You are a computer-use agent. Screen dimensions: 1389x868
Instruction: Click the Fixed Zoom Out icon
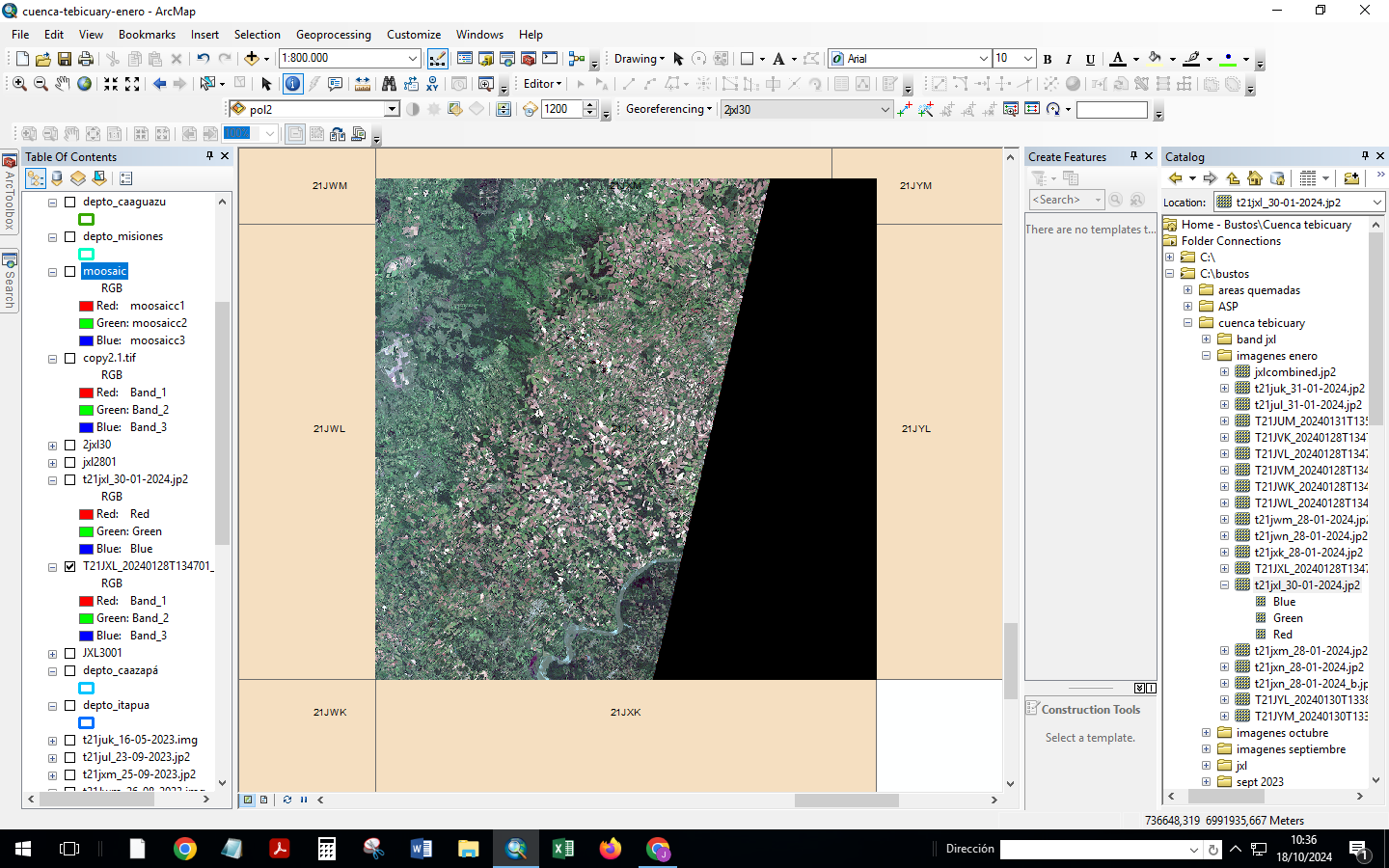pyautogui.click(x=132, y=84)
